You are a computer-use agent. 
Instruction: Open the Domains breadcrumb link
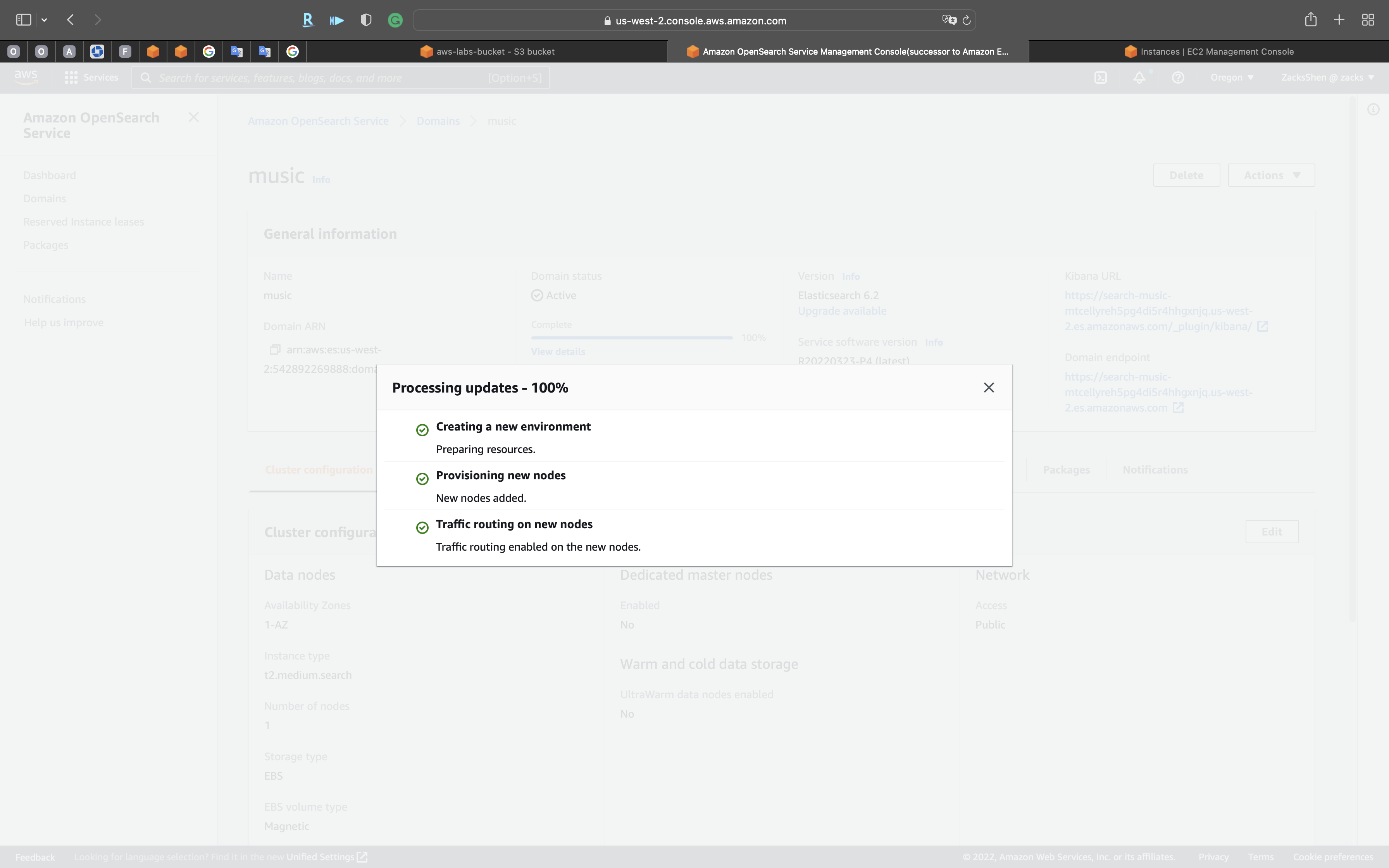(x=438, y=121)
